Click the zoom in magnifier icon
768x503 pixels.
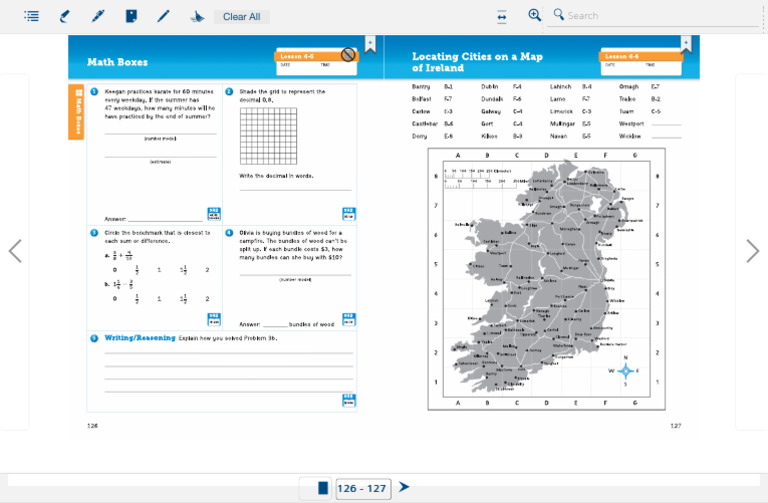[535, 15]
